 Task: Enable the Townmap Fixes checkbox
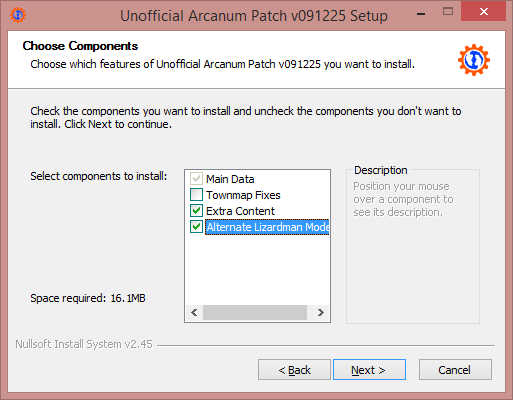point(196,195)
